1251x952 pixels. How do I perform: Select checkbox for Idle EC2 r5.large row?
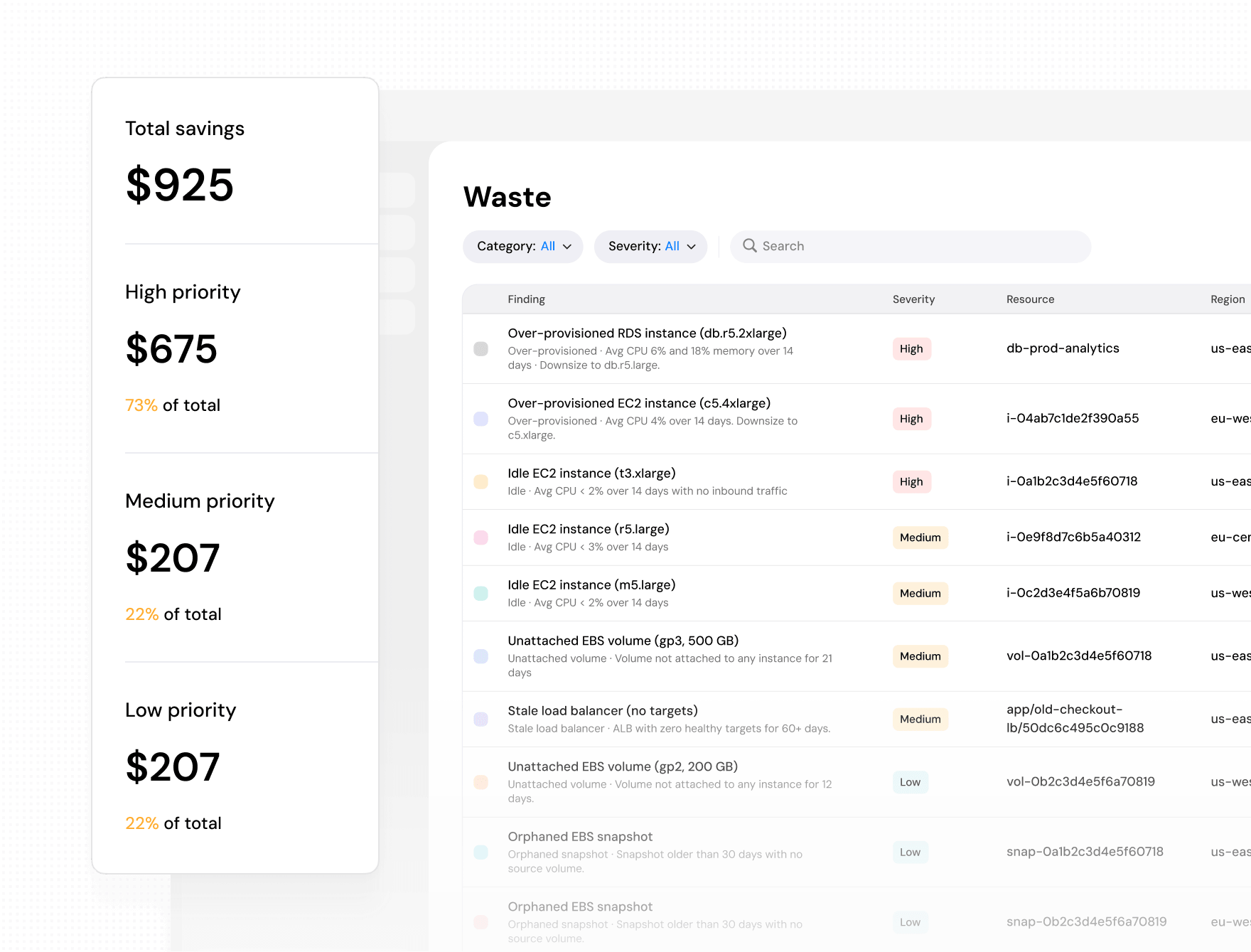pyautogui.click(x=481, y=537)
